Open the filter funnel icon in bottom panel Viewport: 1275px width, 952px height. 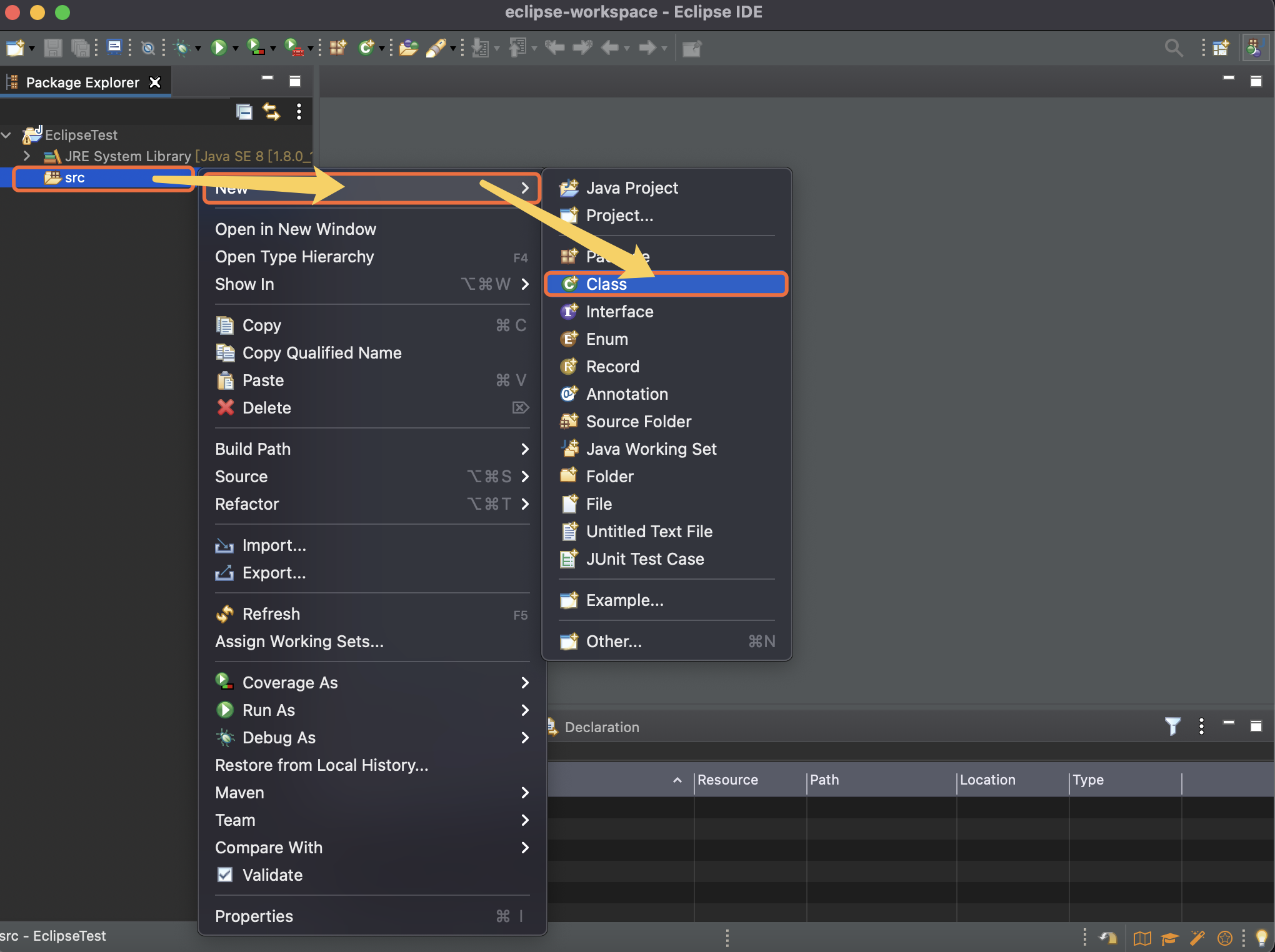pos(1172,726)
